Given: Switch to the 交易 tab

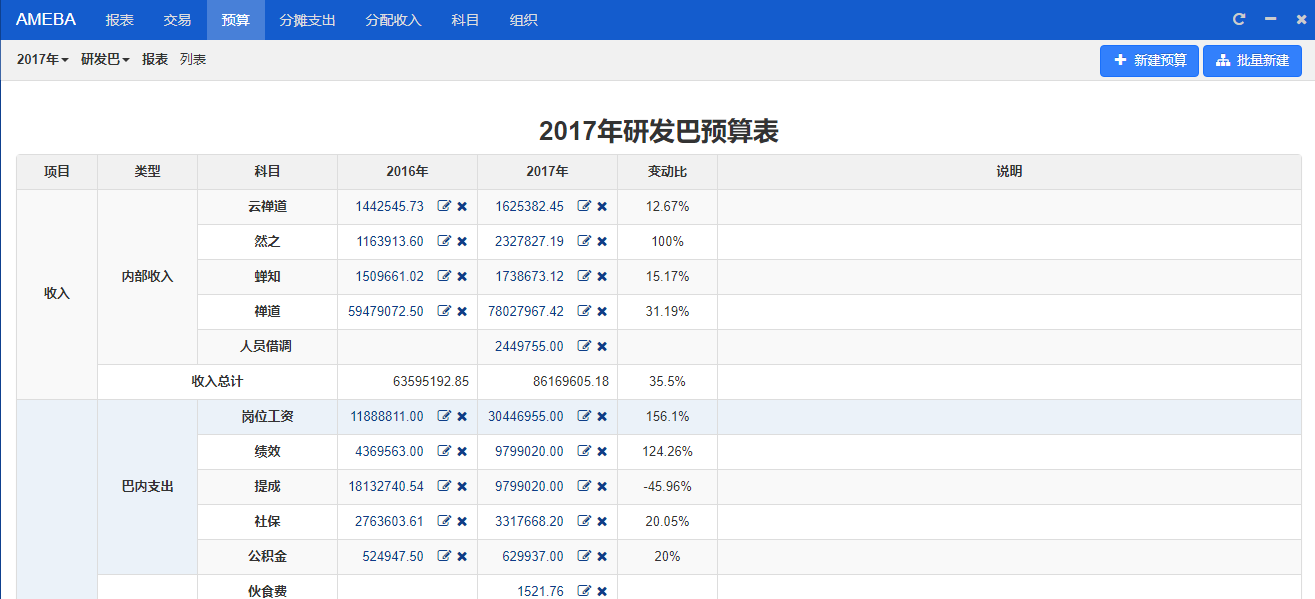Looking at the screenshot, I should point(177,20).
